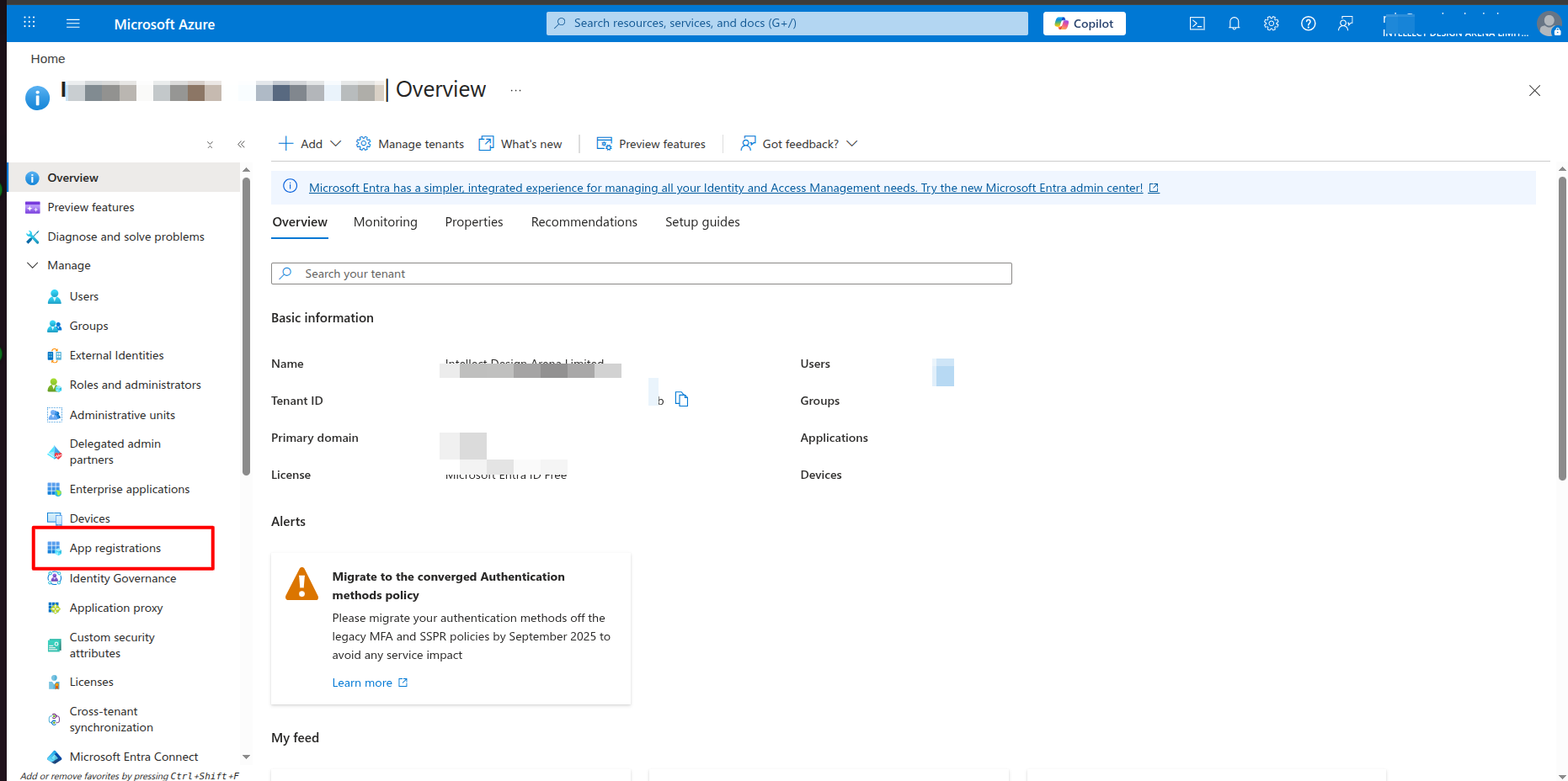Viewport: 1568px width, 781px height.
Task: Switch to the Monitoring tab
Action: tap(386, 222)
